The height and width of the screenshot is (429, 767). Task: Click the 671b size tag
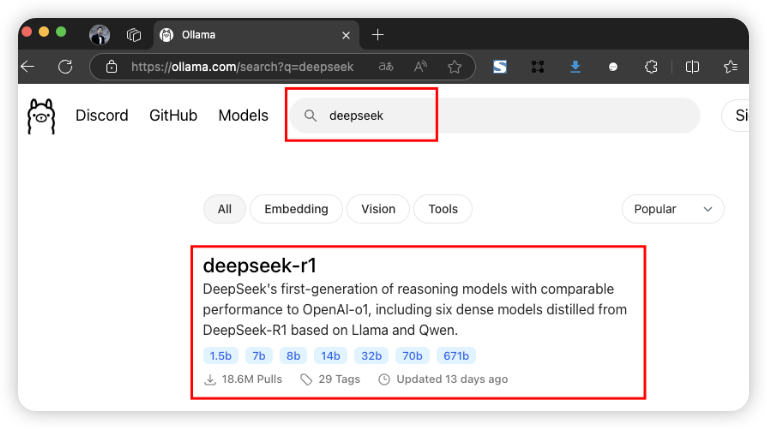click(x=455, y=355)
